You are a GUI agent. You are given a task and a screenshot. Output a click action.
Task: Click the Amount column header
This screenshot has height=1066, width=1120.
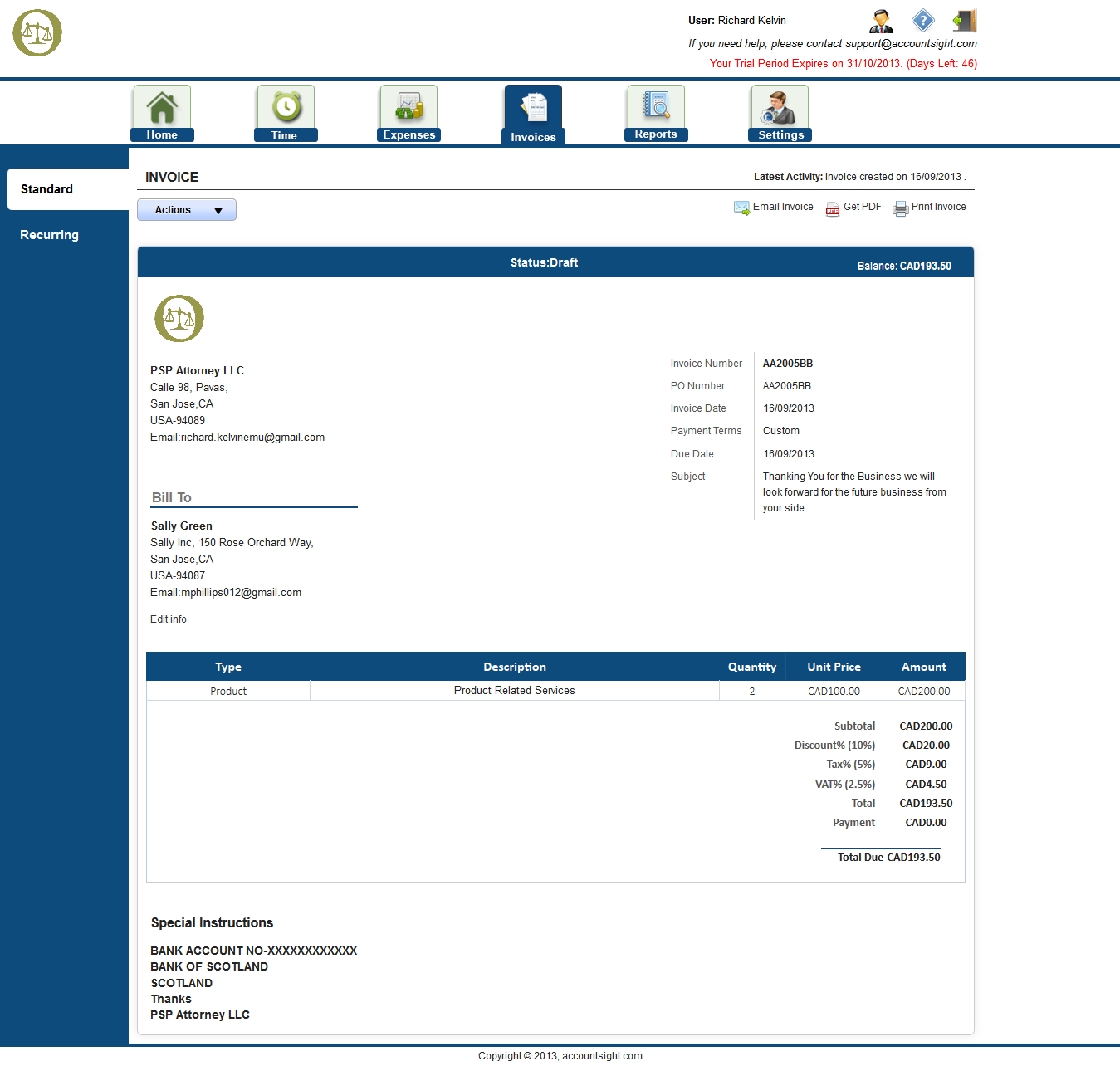(x=924, y=667)
